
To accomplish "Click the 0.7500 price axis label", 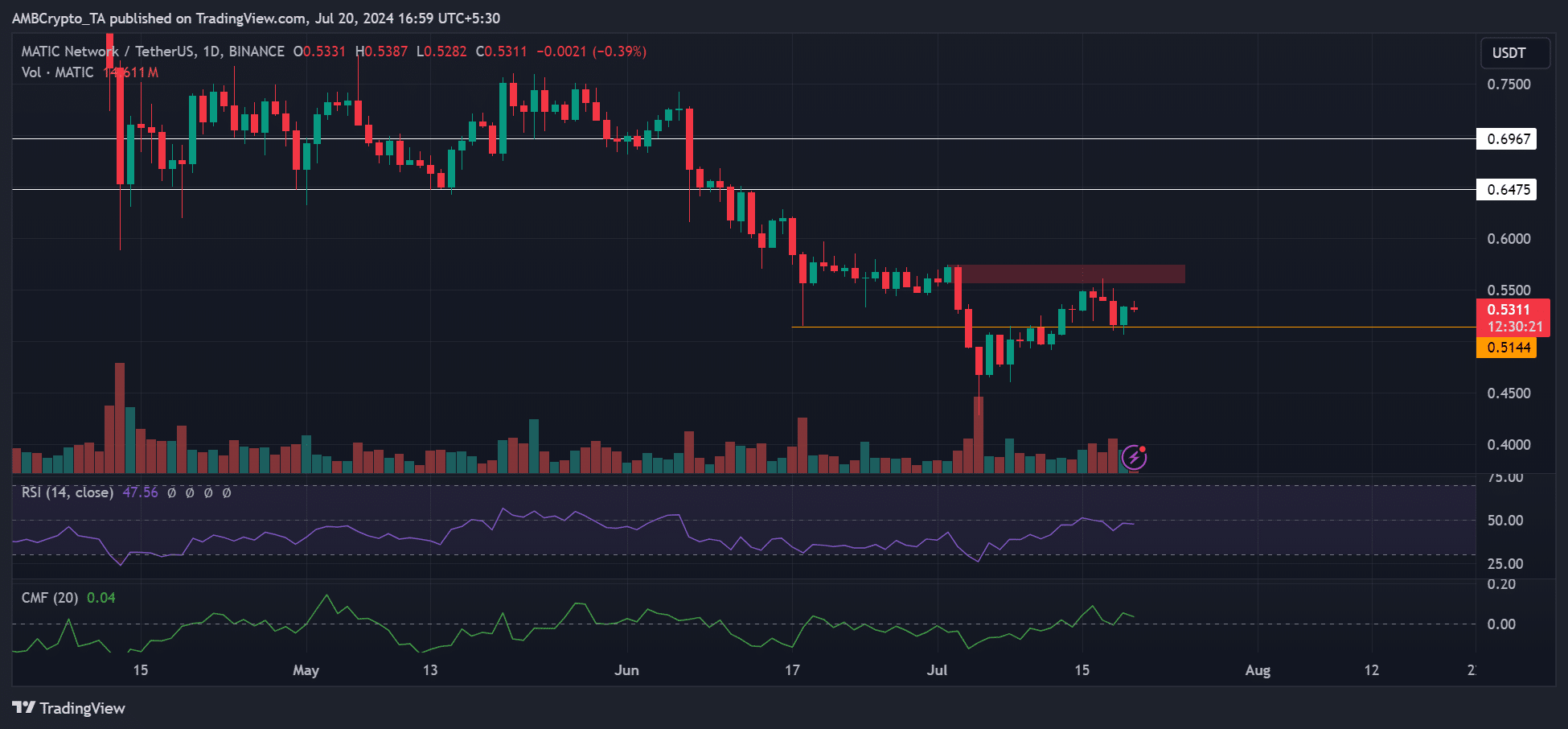I will 1508,84.
